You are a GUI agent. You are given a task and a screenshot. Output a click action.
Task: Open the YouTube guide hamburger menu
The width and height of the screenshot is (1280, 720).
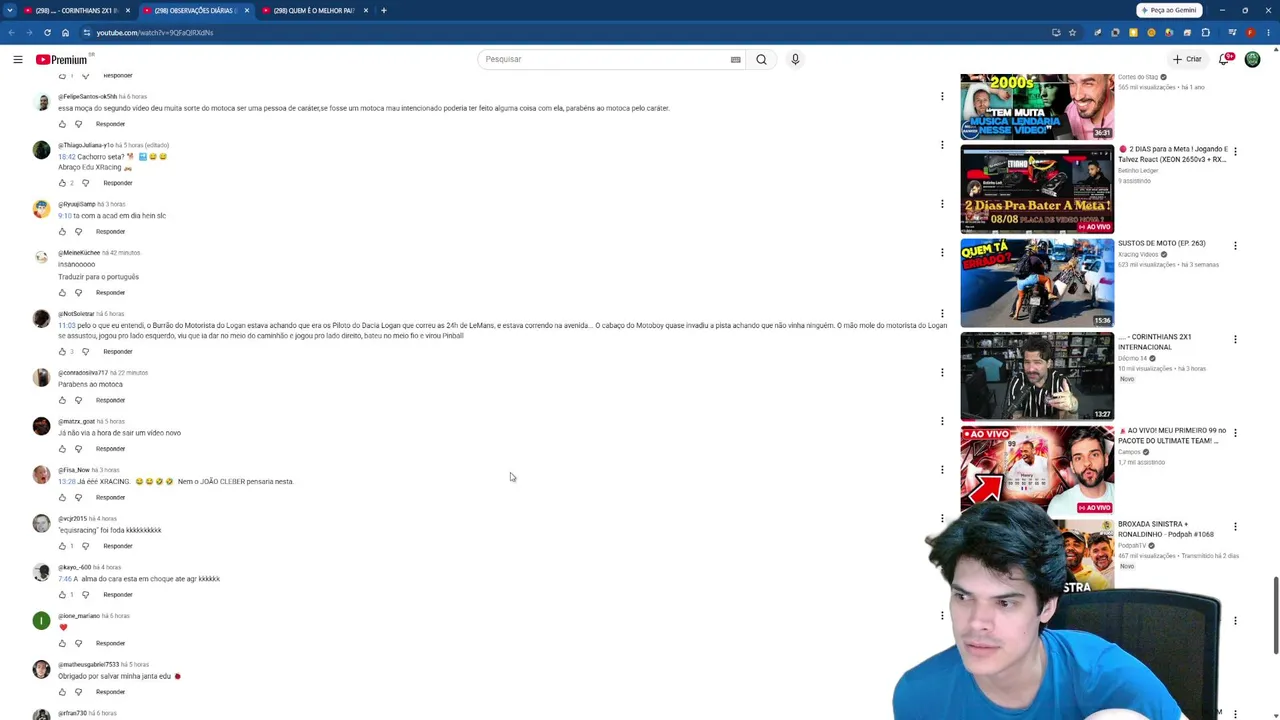(18, 60)
